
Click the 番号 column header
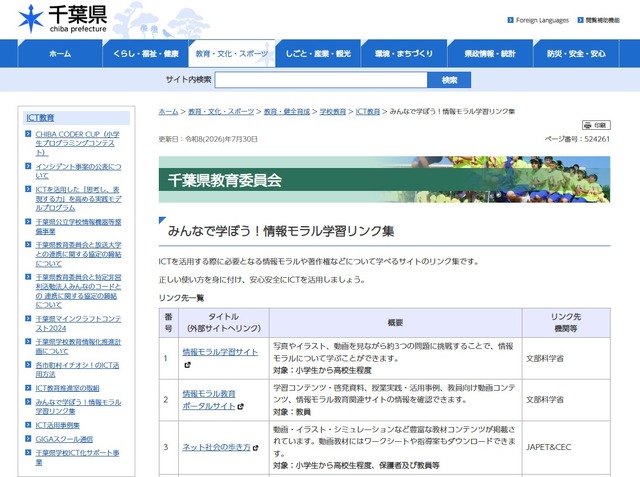pos(169,322)
